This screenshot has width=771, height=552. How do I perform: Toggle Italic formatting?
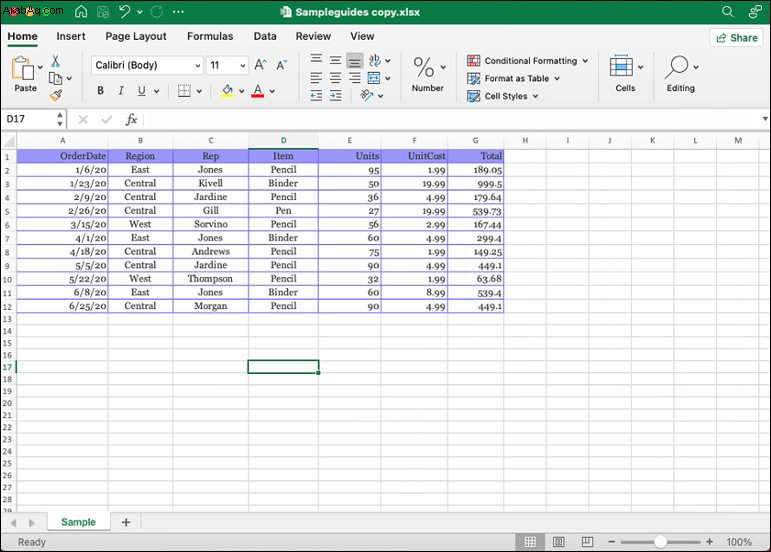click(121, 90)
